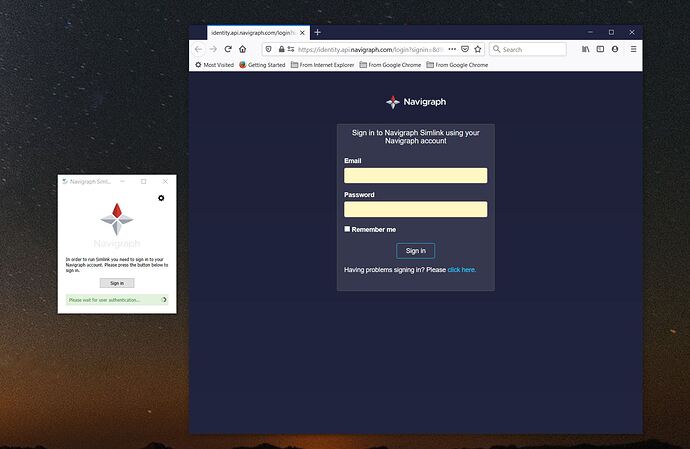
Task: Select the identity.api.navigraph.com login tab
Action: (x=258, y=33)
